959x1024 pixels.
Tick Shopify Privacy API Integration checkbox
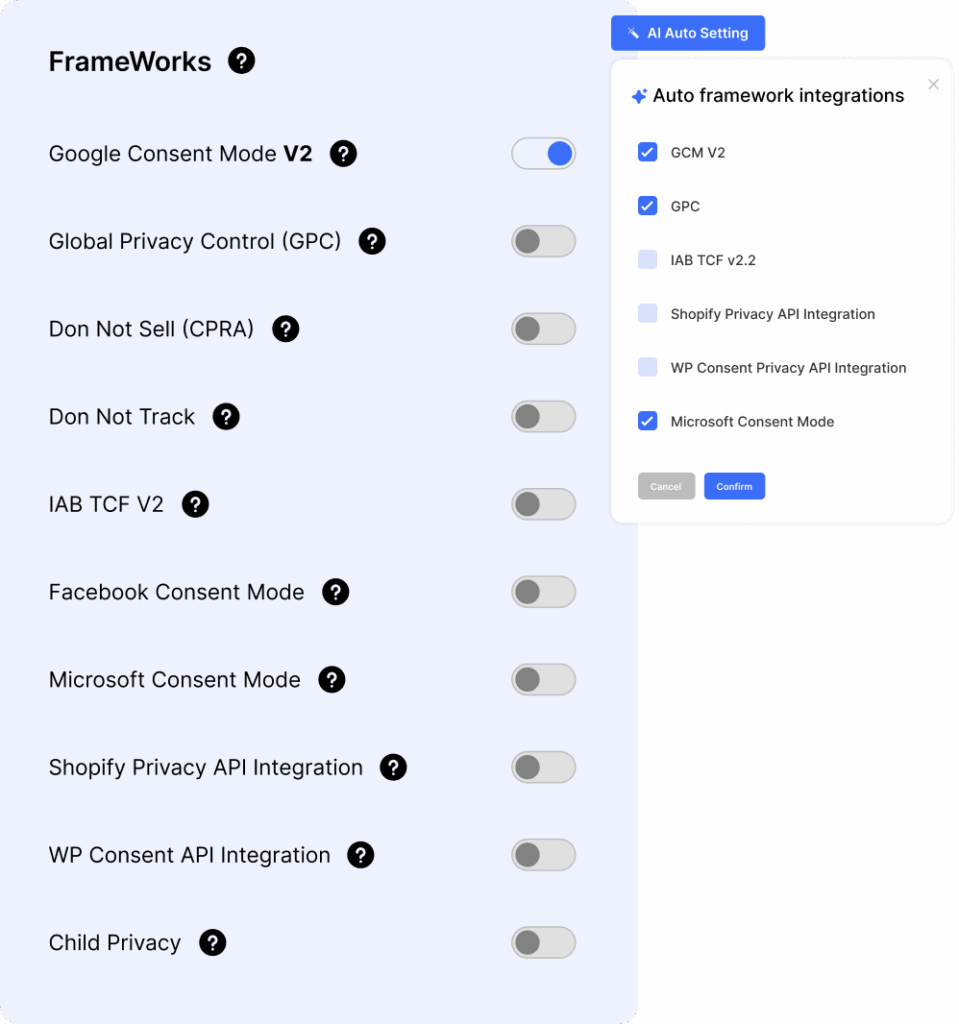coord(647,314)
